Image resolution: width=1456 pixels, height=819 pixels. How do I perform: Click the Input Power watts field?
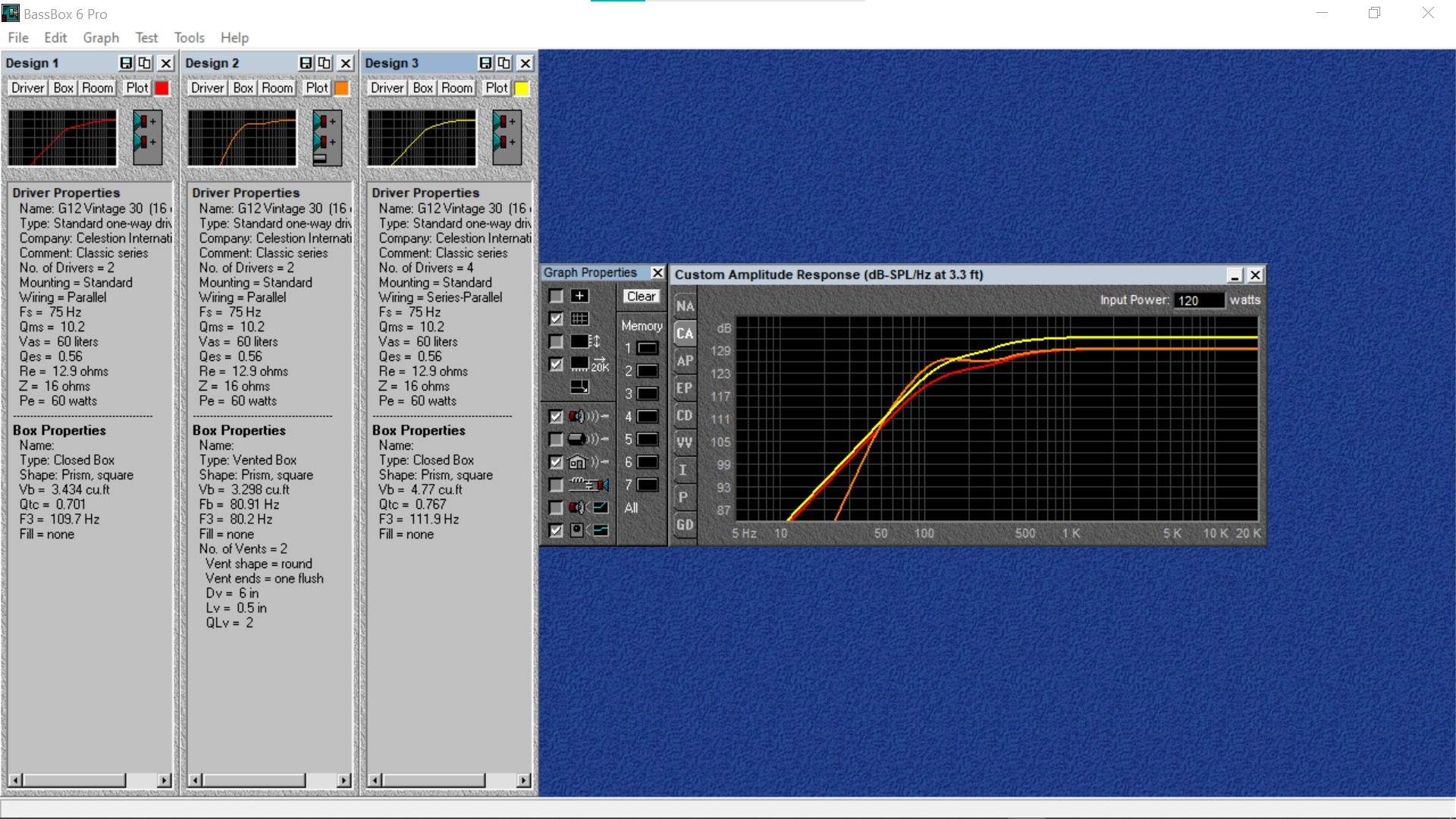pyautogui.click(x=1199, y=300)
